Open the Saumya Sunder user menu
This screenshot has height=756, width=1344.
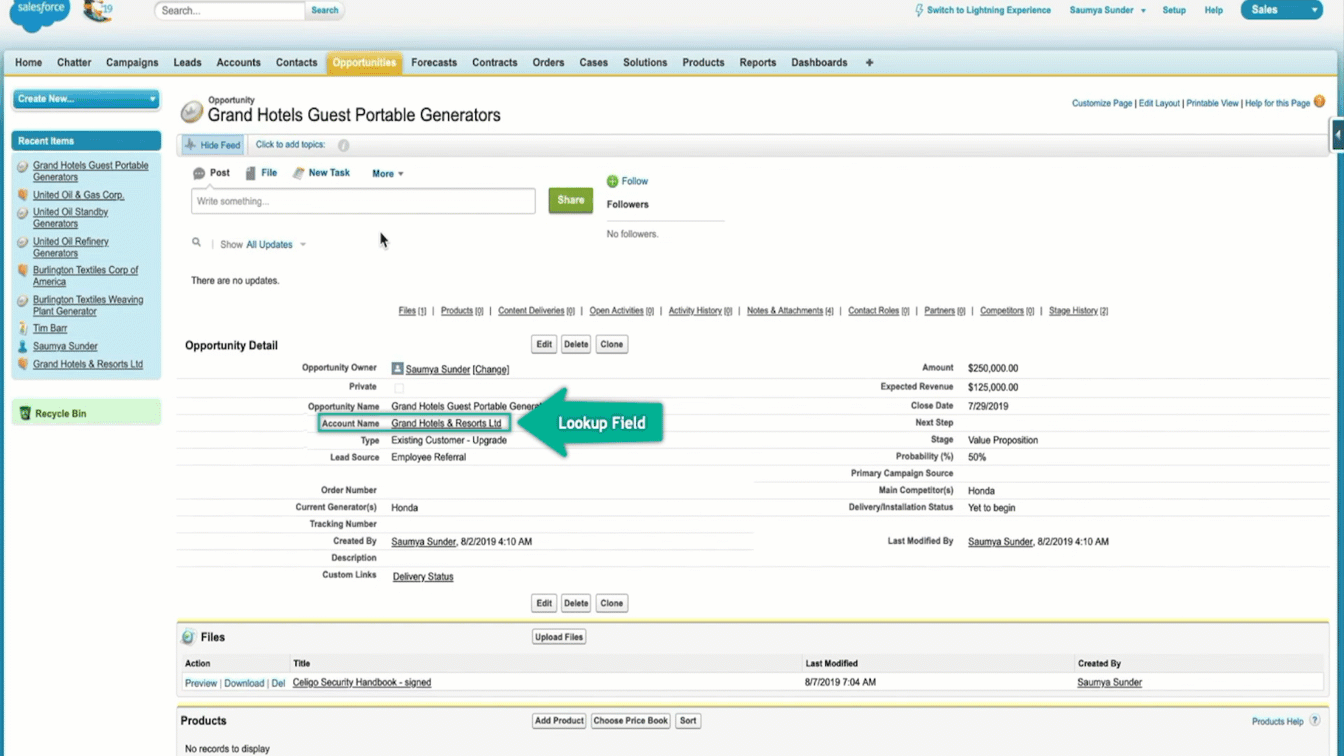[x=1107, y=10]
